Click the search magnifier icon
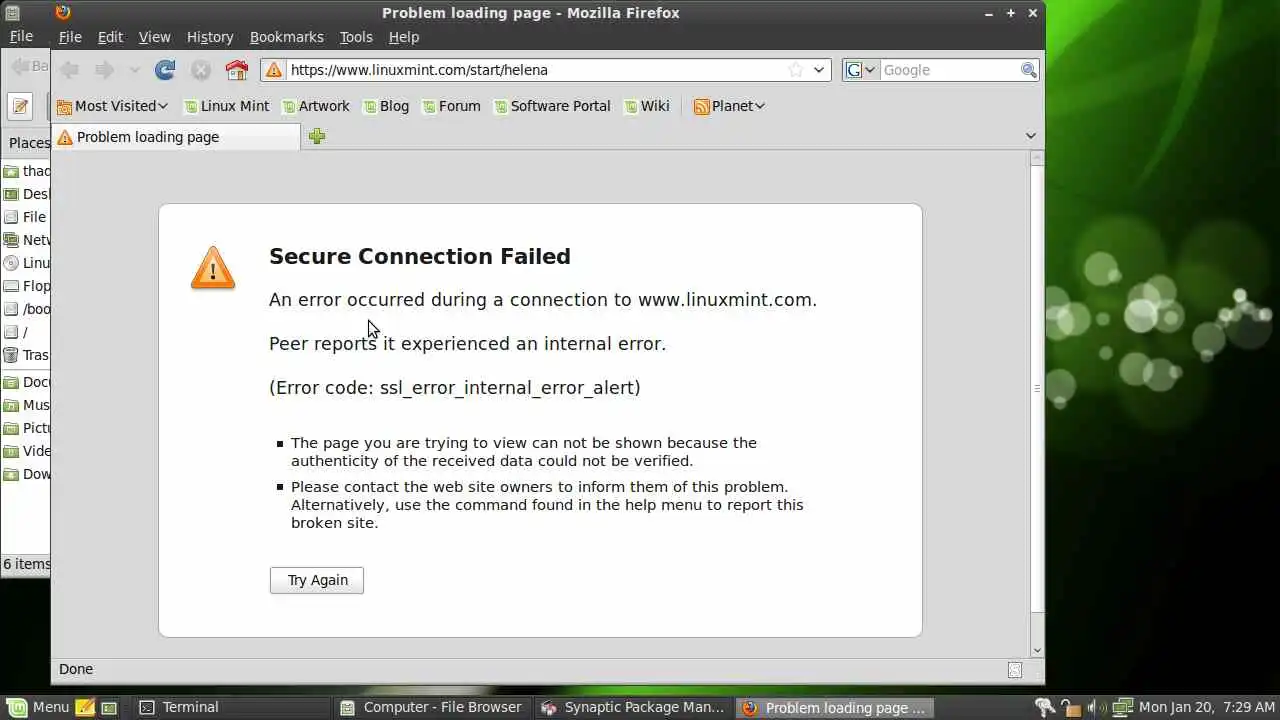 pyautogui.click(x=1028, y=70)
